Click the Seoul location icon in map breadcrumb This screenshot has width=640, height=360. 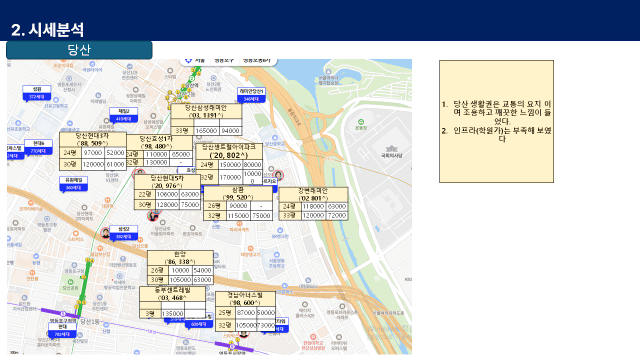(x=188, y=60)
